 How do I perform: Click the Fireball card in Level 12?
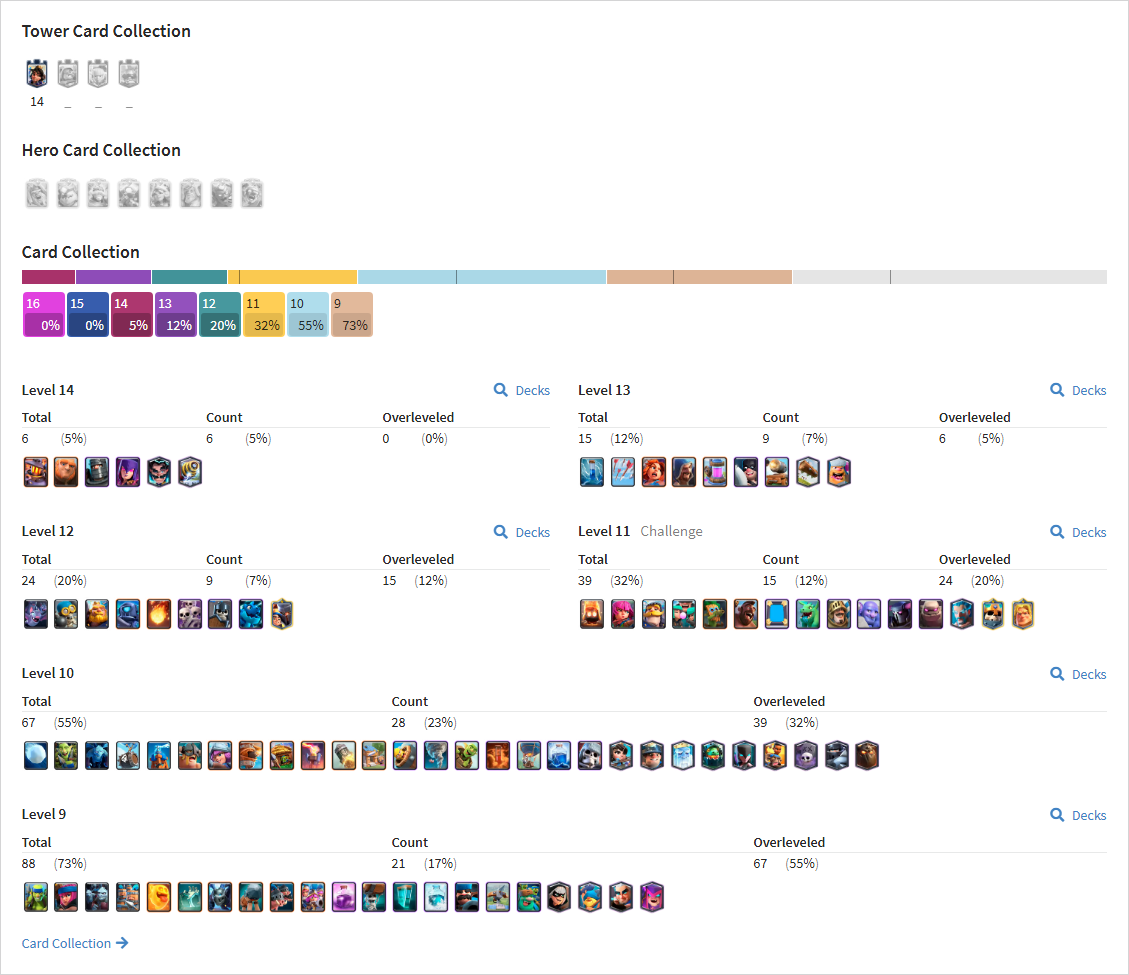point(159,614)
